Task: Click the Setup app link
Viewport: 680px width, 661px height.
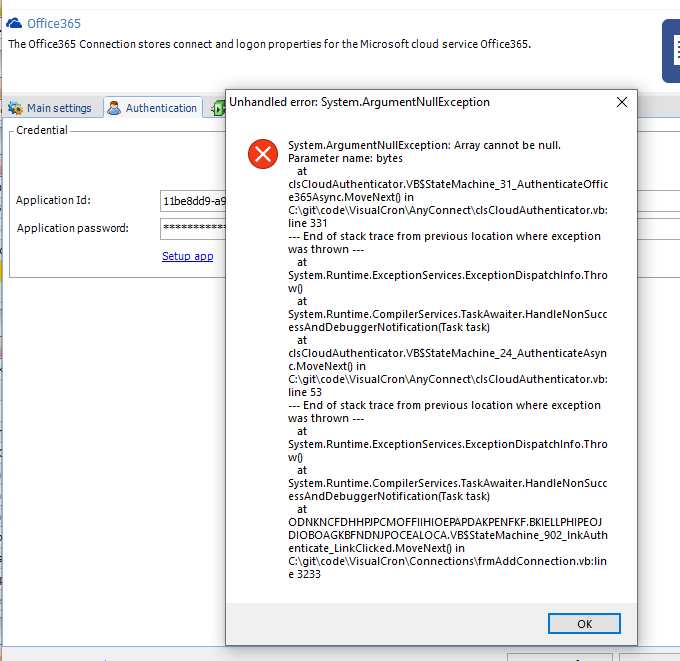Action: [x=187, y=256]
